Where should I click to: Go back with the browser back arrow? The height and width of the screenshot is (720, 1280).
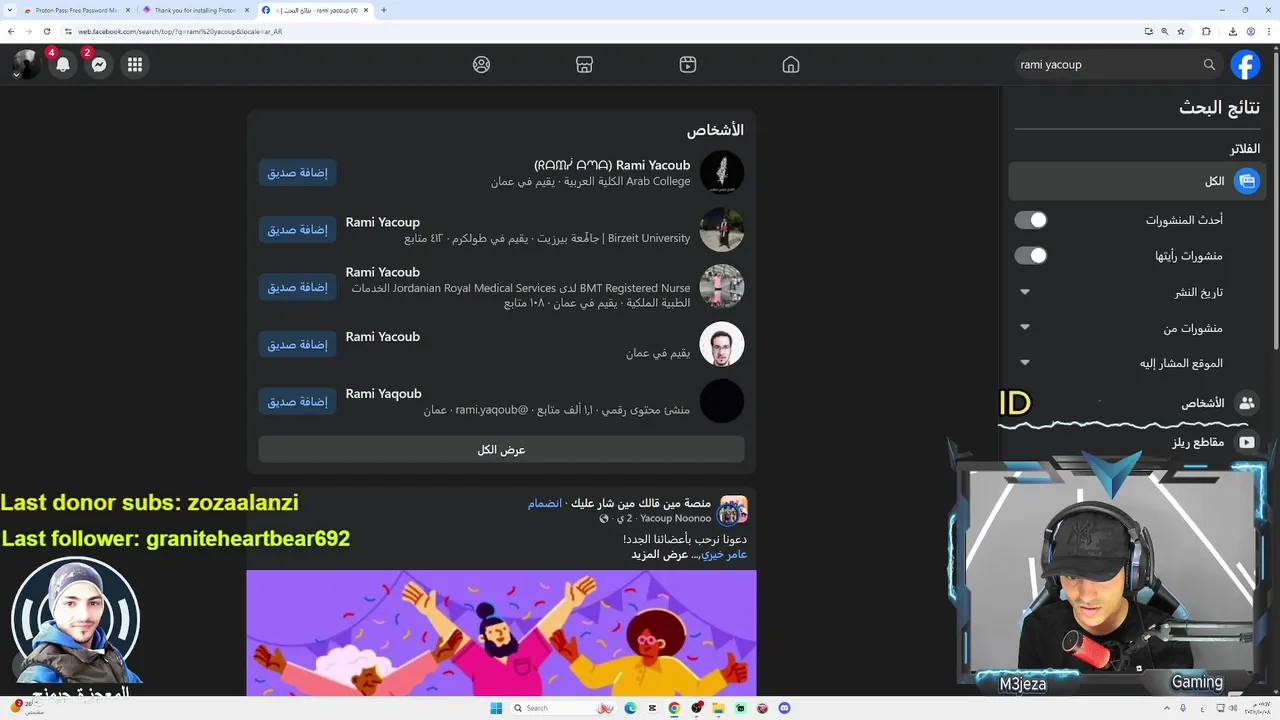[11, 31]
